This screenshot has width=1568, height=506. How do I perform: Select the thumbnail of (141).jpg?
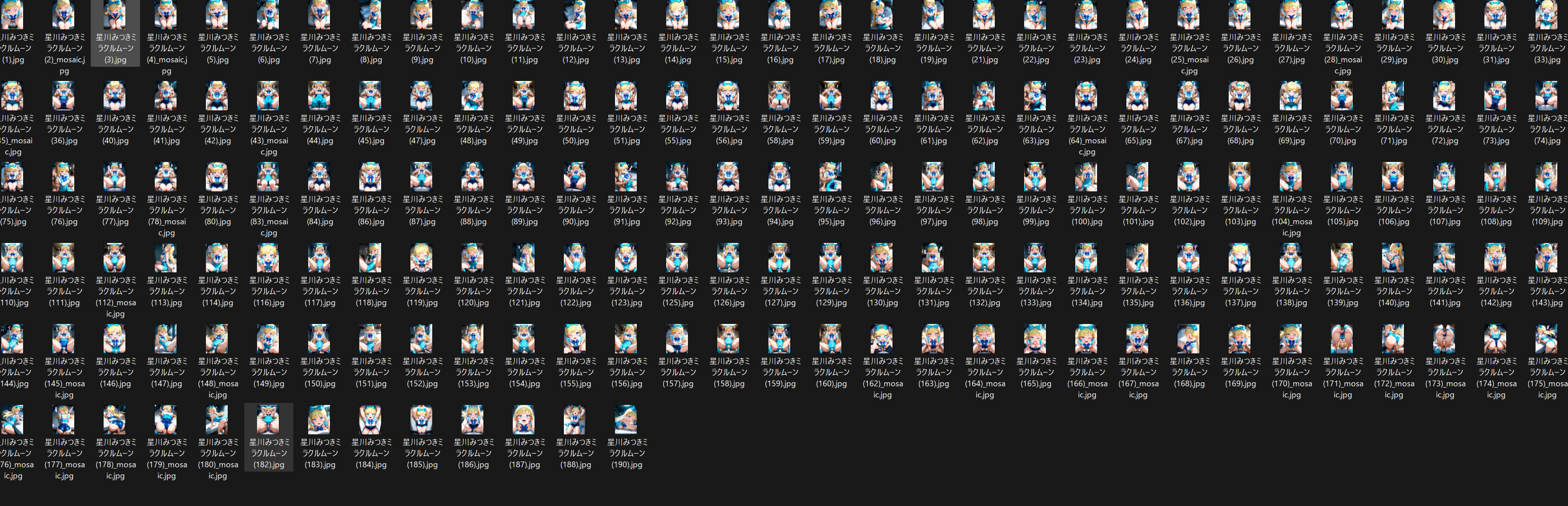(x=1444, y=258)
